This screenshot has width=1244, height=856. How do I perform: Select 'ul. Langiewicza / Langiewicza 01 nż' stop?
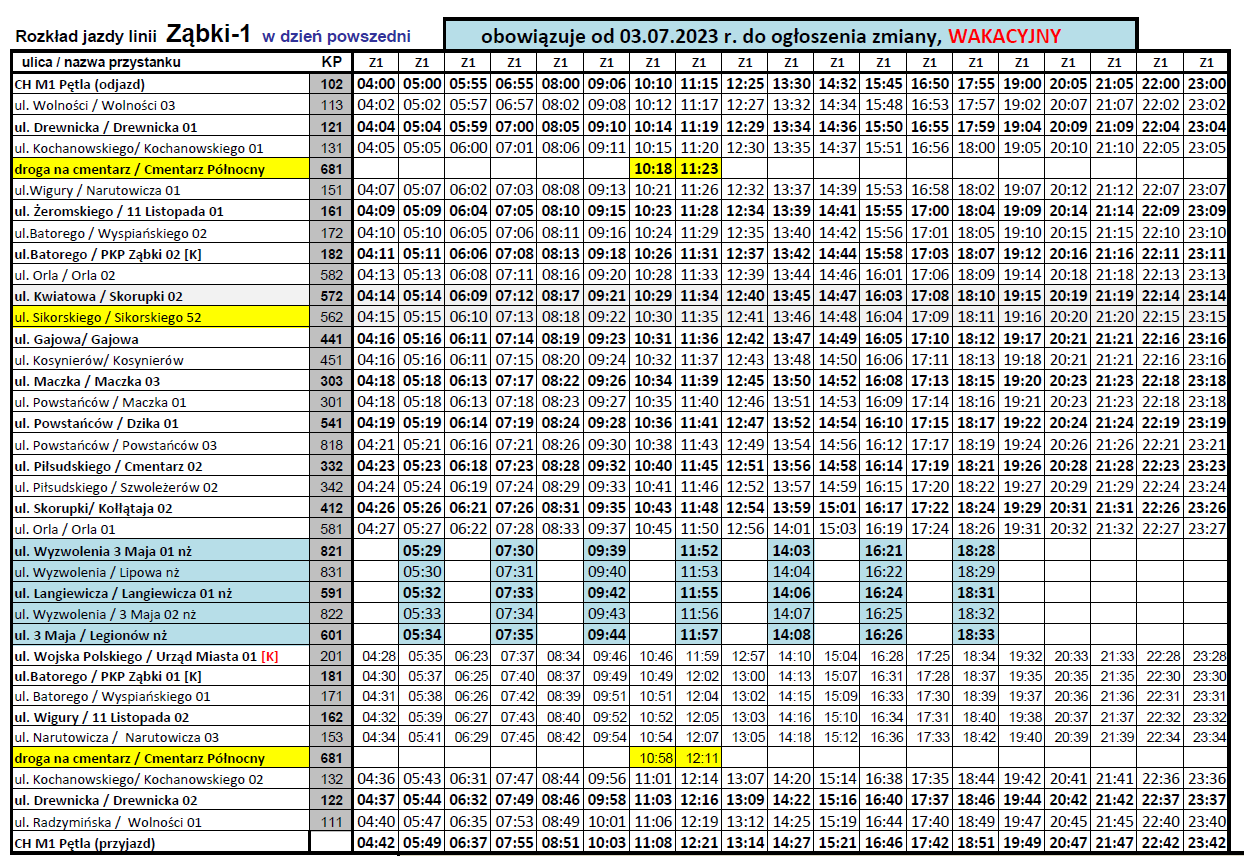tap(122, 593)
